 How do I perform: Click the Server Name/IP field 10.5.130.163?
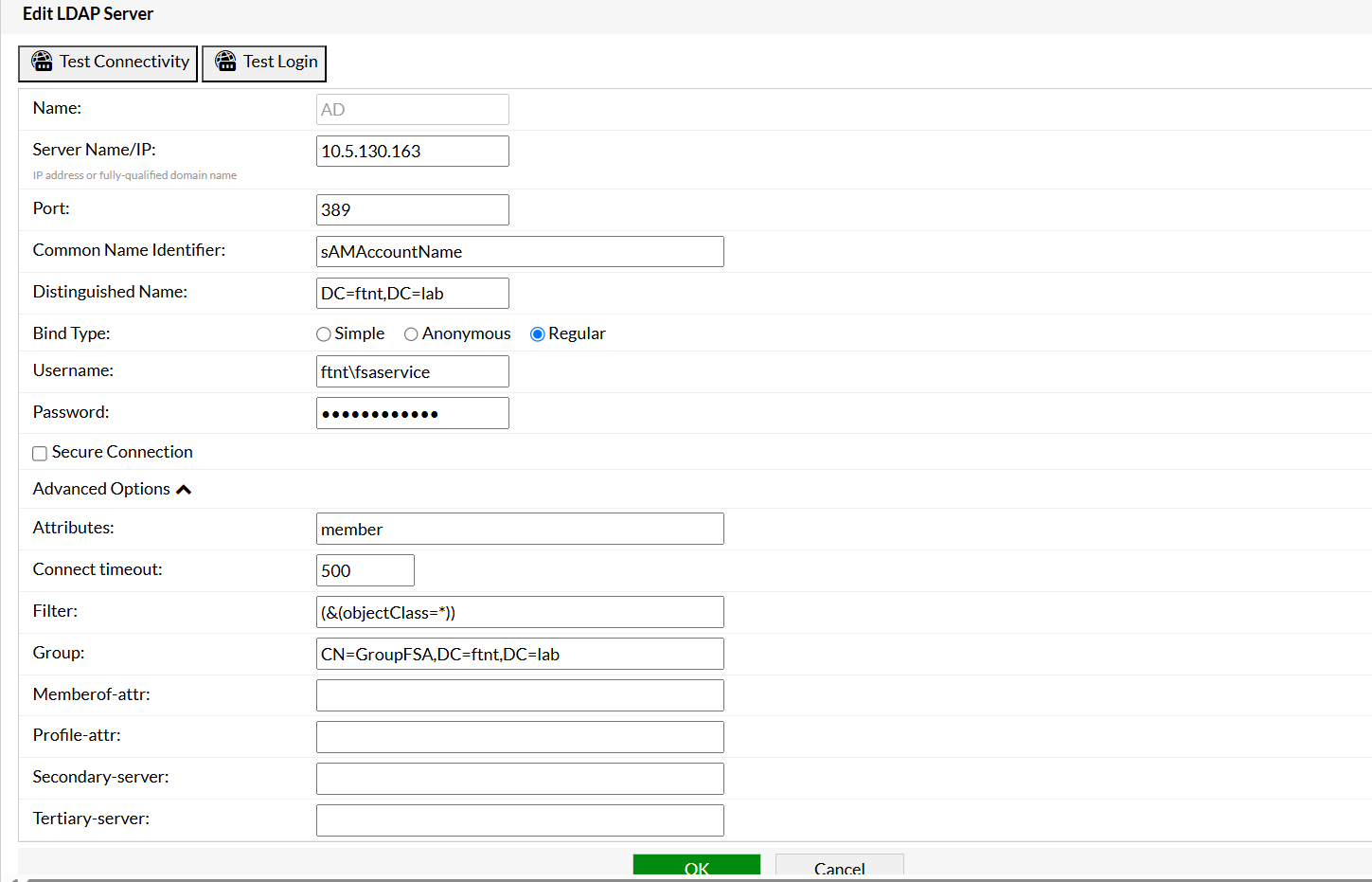413,151
